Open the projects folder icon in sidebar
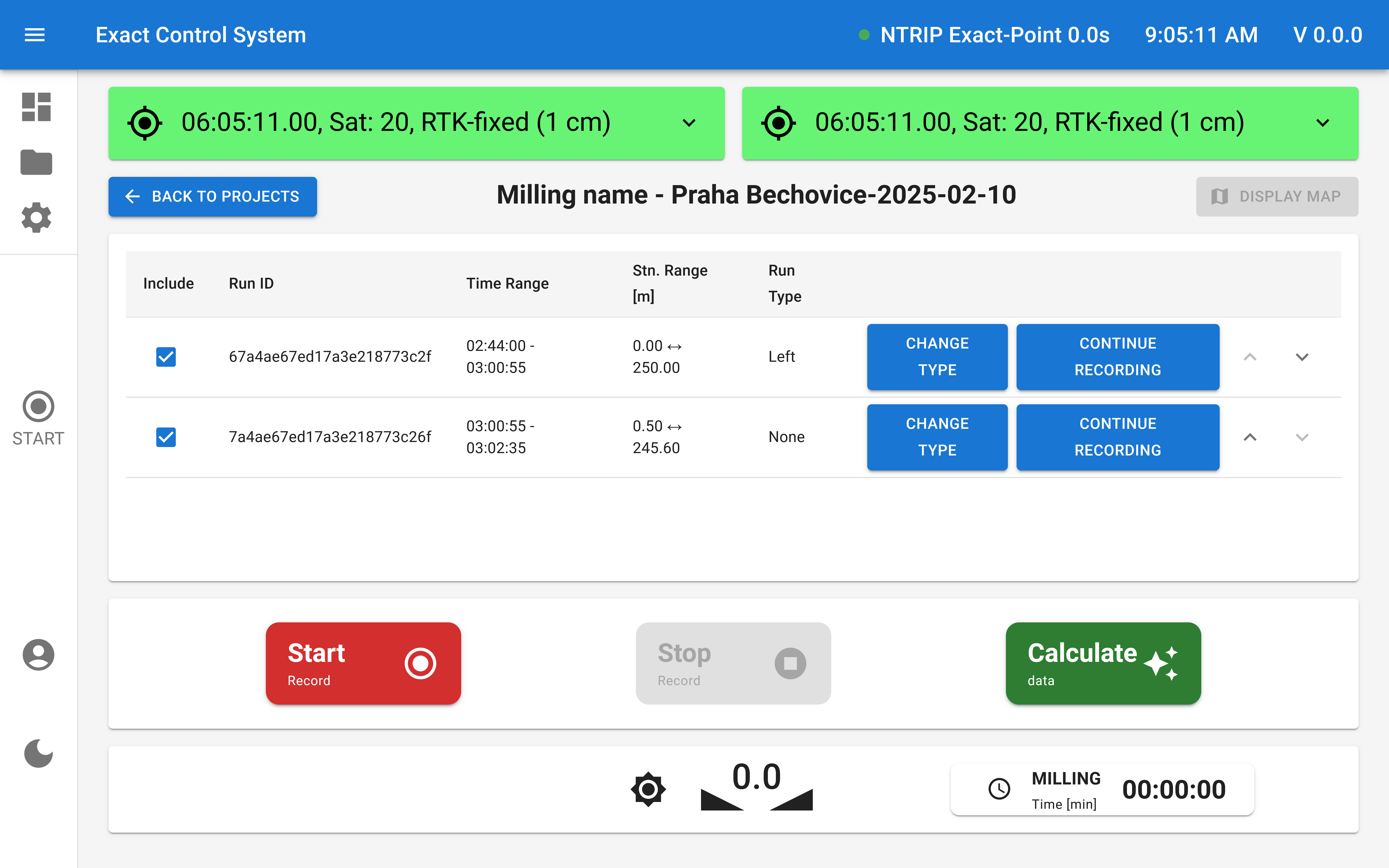Viewport: 1389px width, 868px height. pos(36,163)
